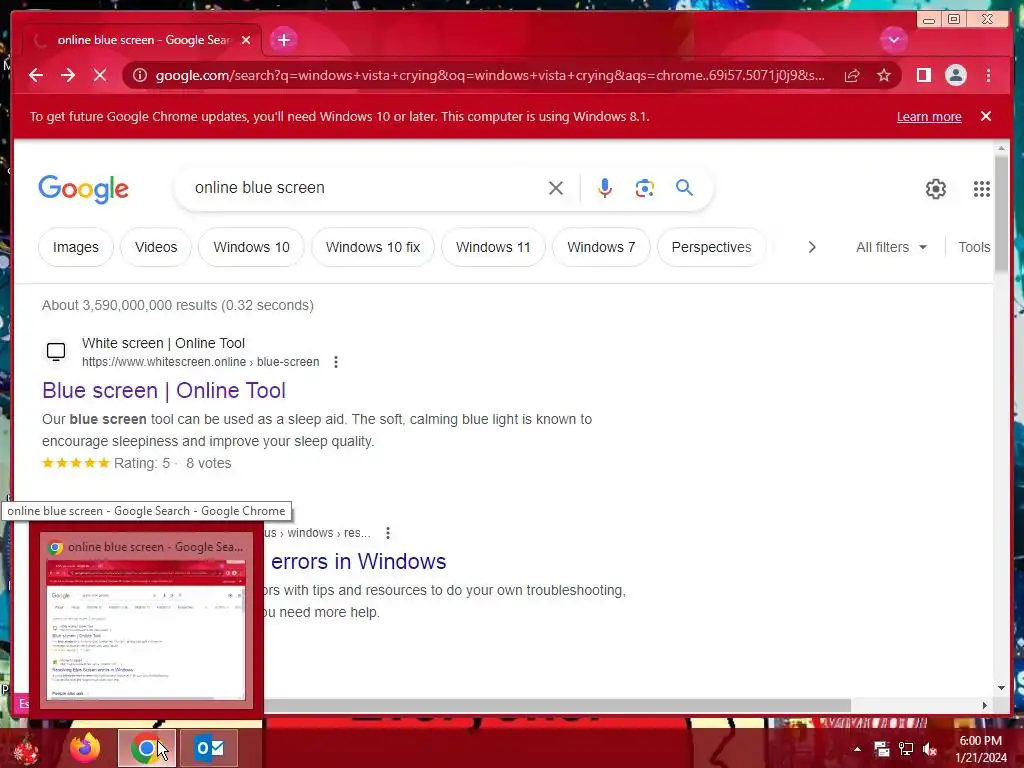Open search Tools

coord(974,248)
